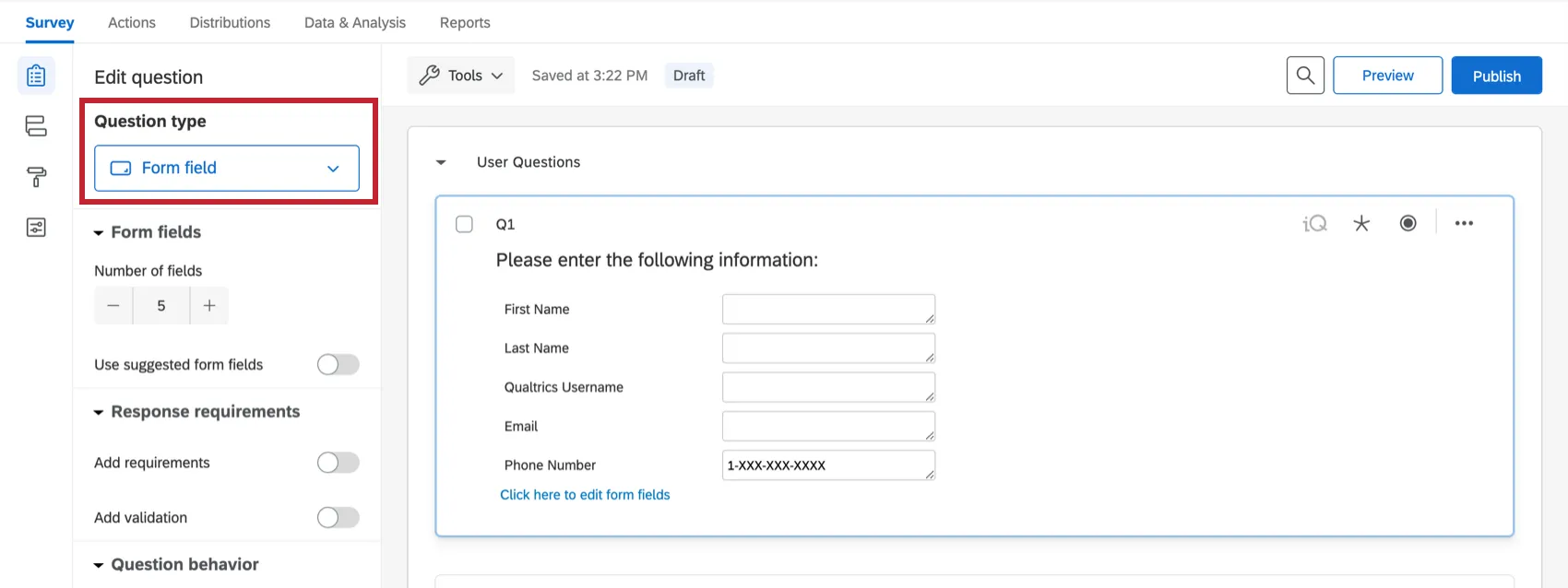Enable the Add requirements toggle

(338, 463)
